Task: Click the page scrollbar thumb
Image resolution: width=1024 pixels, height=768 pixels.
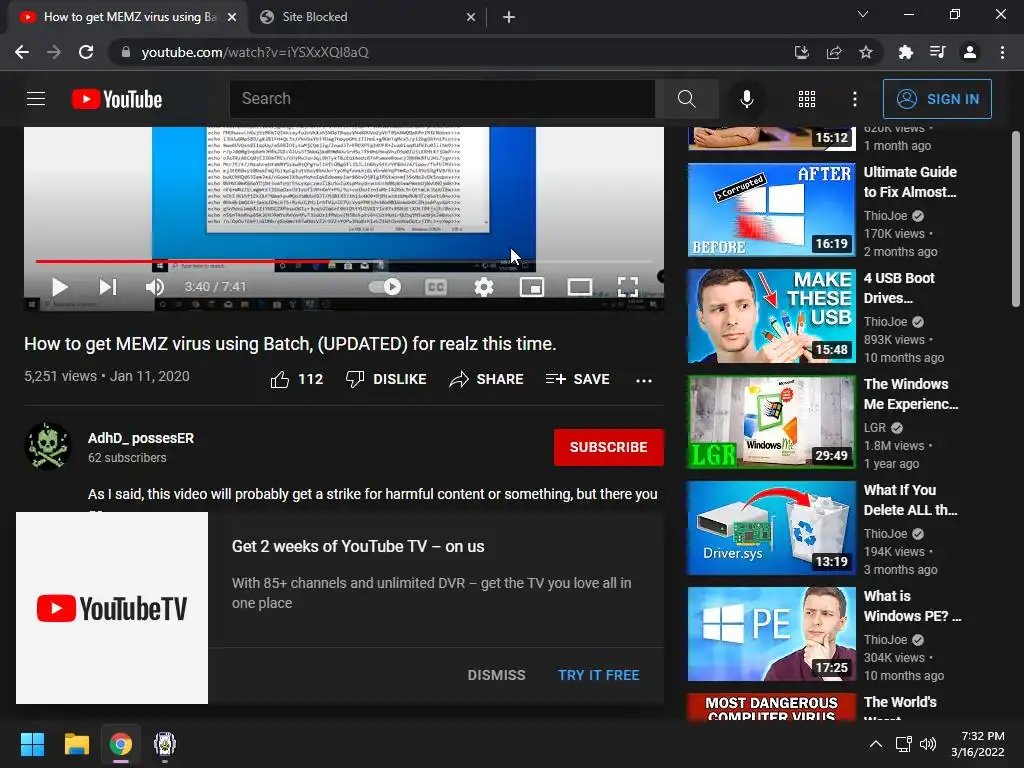Action: (x=1016, y=219)
